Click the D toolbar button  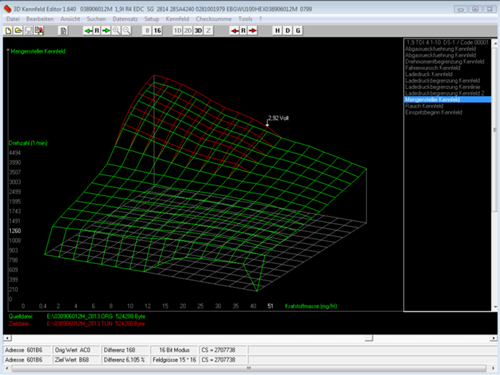point(288,31)
